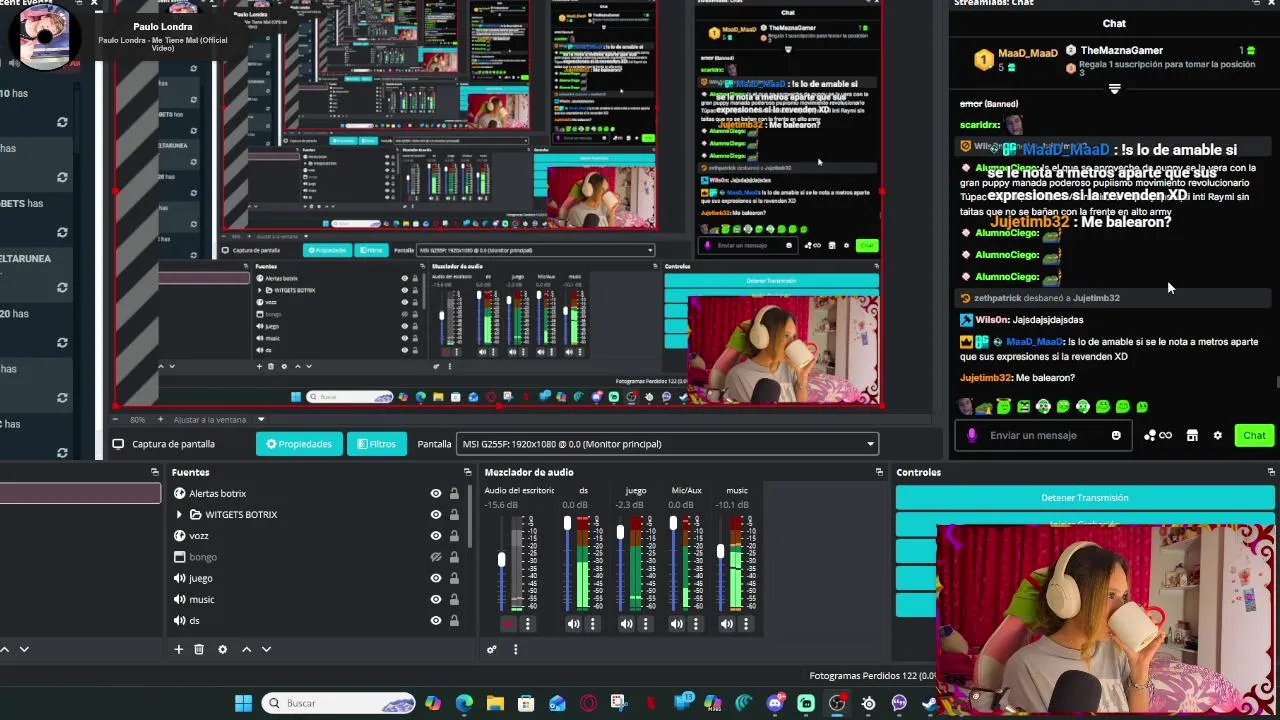
Task: Show the hidden bongo source
Action: pyautogui.click(x=436, y=557)
